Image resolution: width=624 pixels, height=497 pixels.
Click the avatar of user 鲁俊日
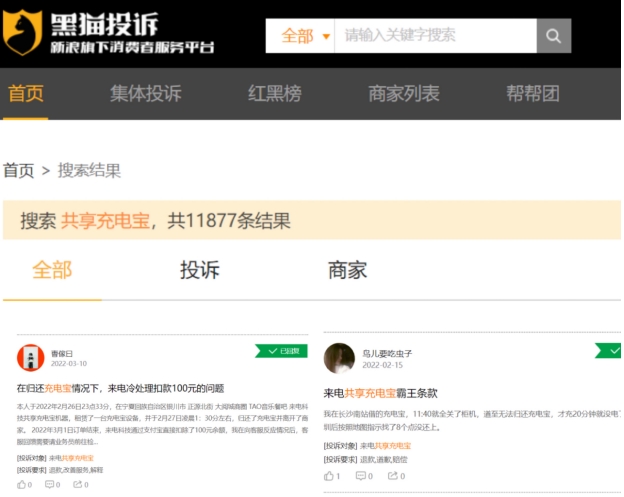[30, 358]
